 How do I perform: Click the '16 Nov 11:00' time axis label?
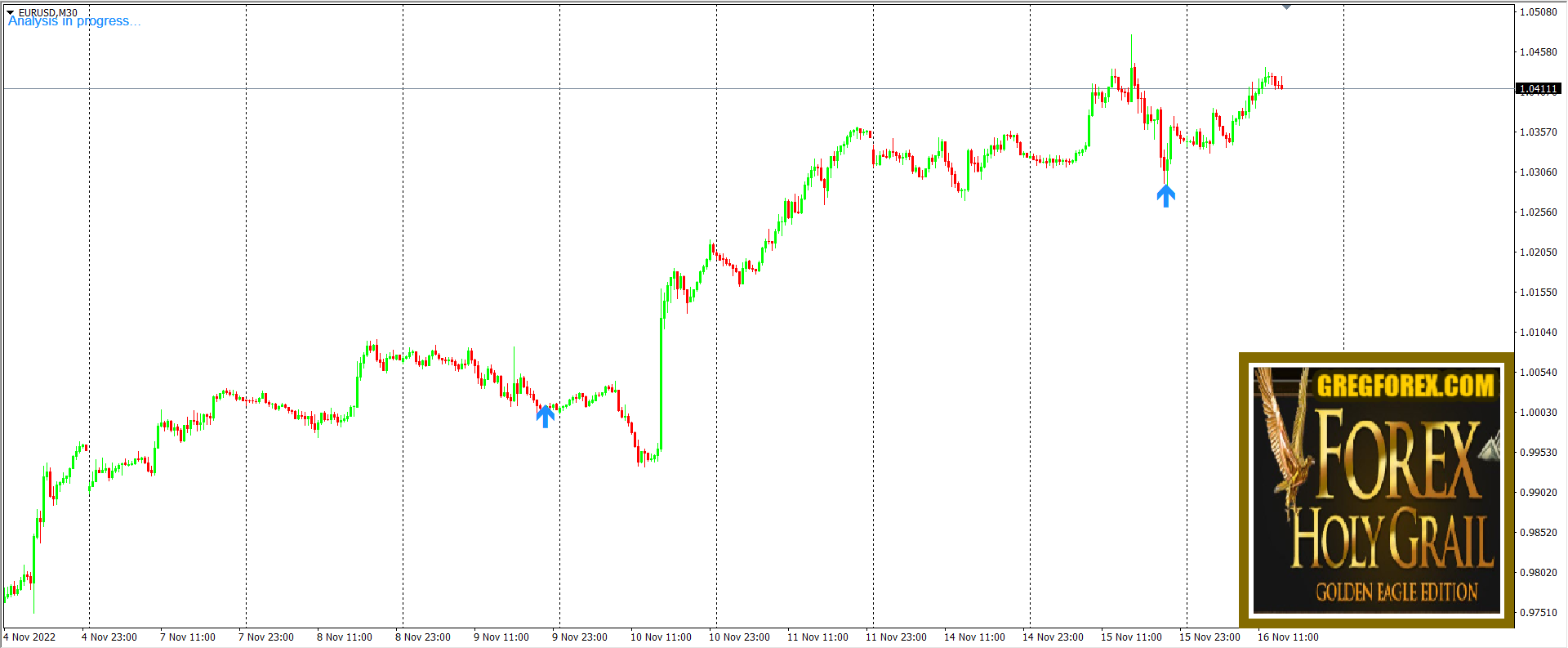(1288, 637)
